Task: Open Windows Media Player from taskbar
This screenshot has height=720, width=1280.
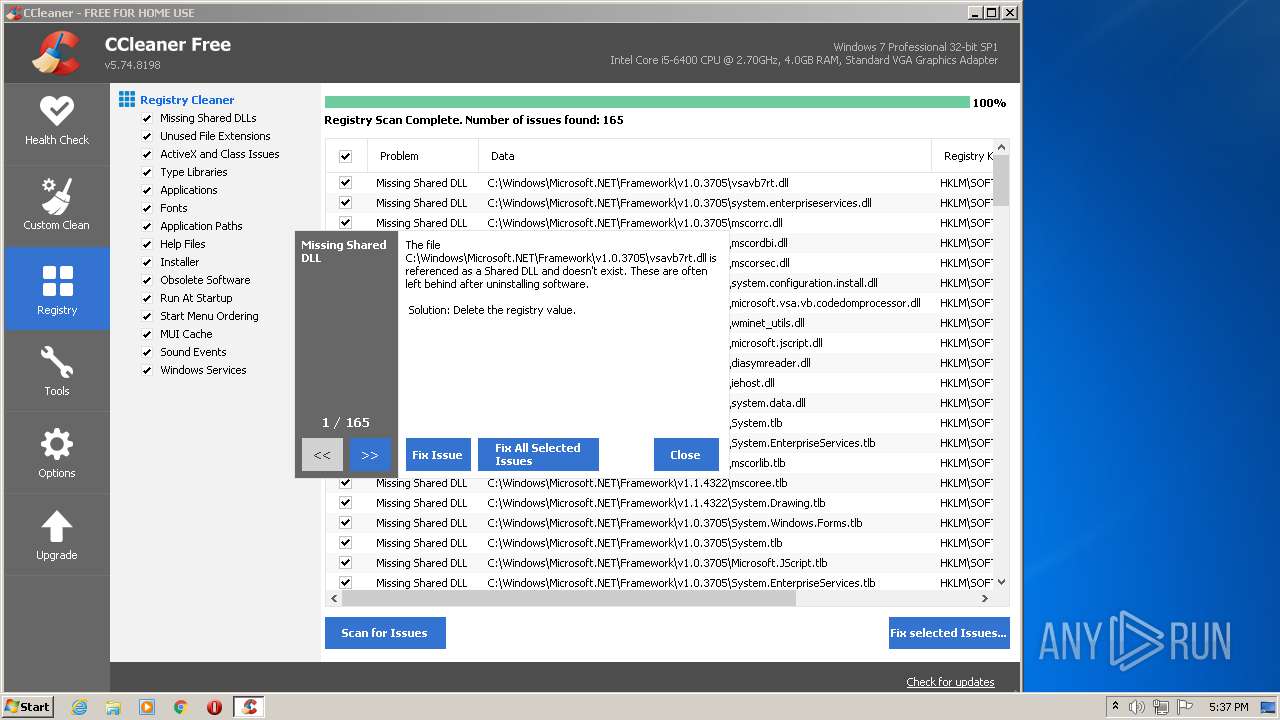Action: [x=147, y=707]
